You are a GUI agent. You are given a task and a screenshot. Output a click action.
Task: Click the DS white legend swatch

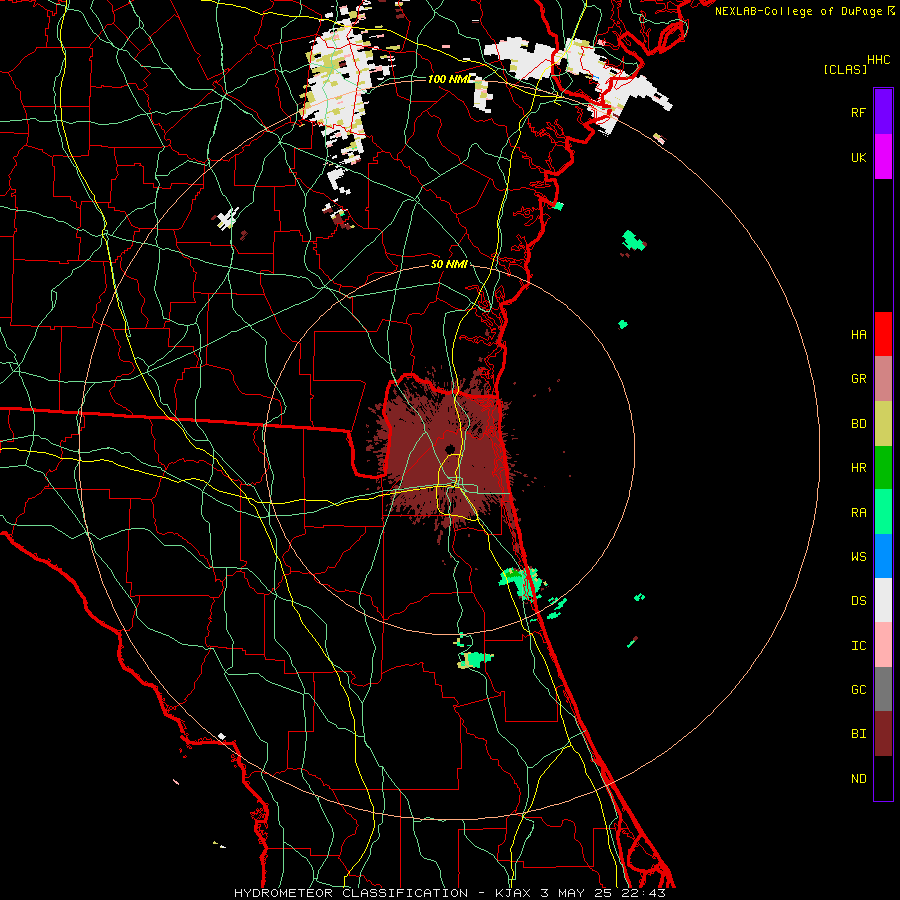click(883, 600)
